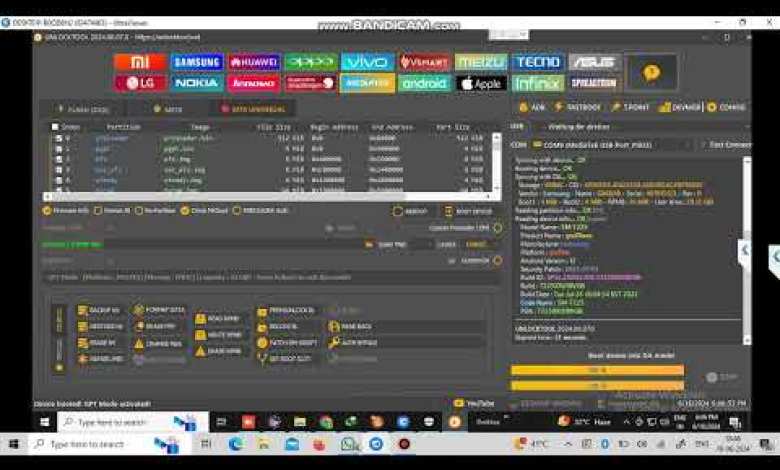Toggle the pgpt partition row checkbox

[59, 149]
